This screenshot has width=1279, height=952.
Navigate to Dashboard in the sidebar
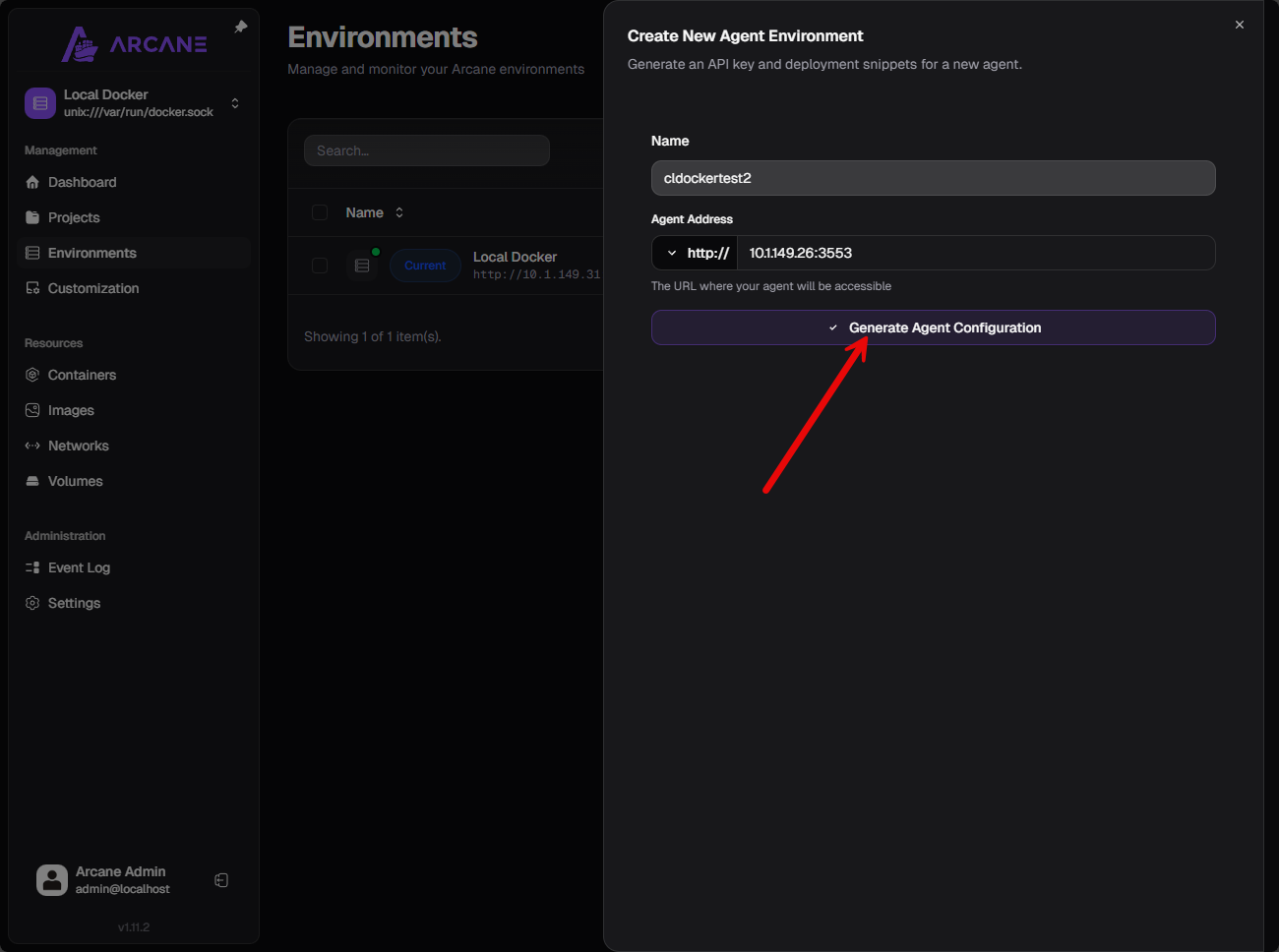click(x=82, y=182)
